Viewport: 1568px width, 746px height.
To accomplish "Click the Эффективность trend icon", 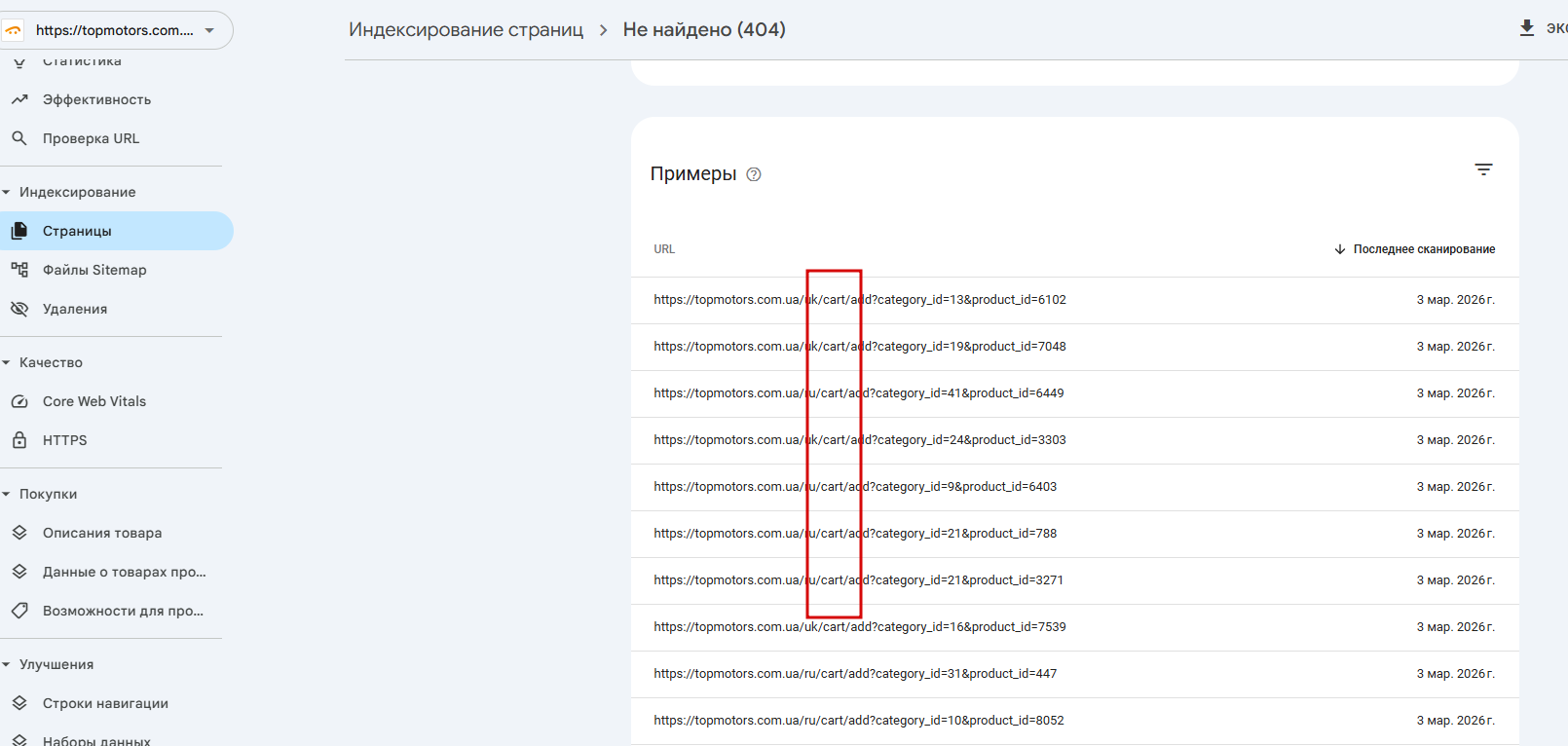I will coord(19,99).
